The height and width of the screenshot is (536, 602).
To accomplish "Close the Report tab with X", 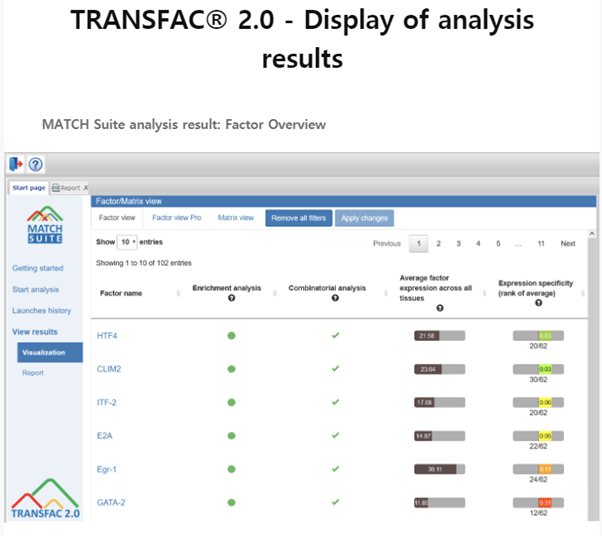I will point(86,188).
